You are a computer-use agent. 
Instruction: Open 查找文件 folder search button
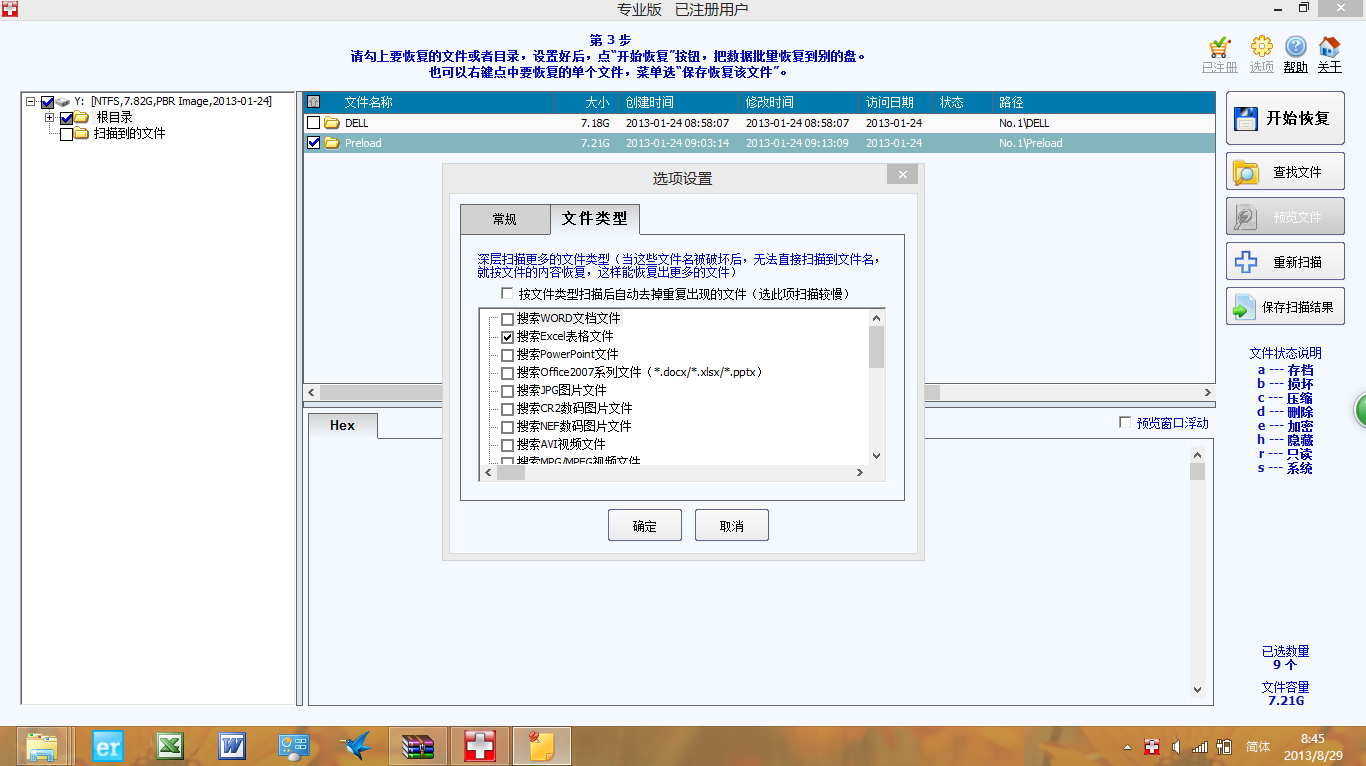pos(1285,172)
